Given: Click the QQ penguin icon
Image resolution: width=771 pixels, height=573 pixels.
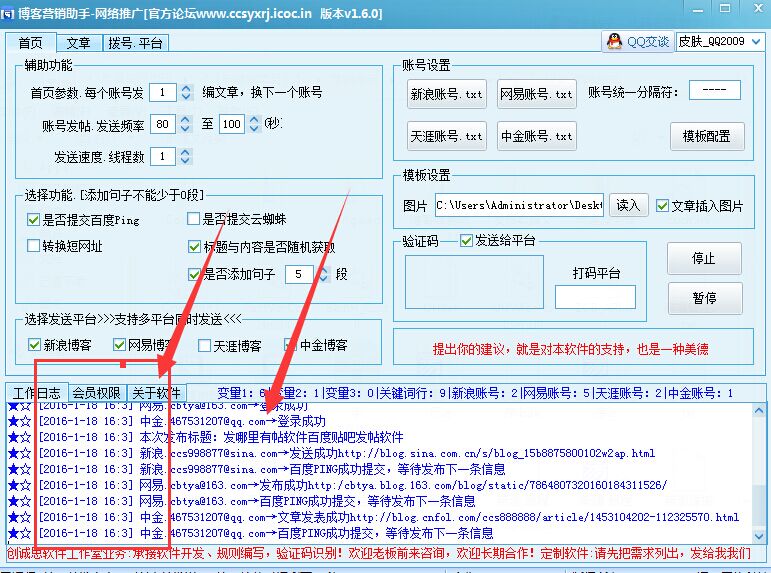Looking at the screenshot, I should coord(614,41).
